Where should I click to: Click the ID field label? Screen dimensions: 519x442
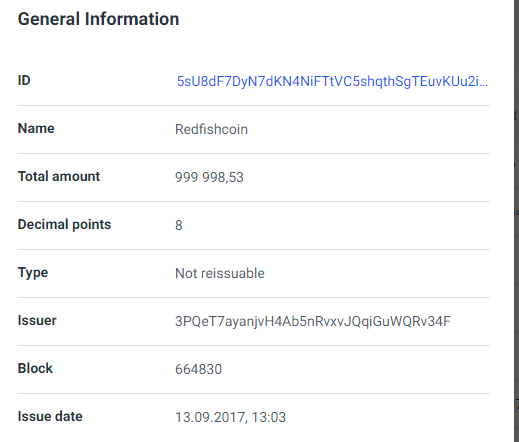pos(24,80)
